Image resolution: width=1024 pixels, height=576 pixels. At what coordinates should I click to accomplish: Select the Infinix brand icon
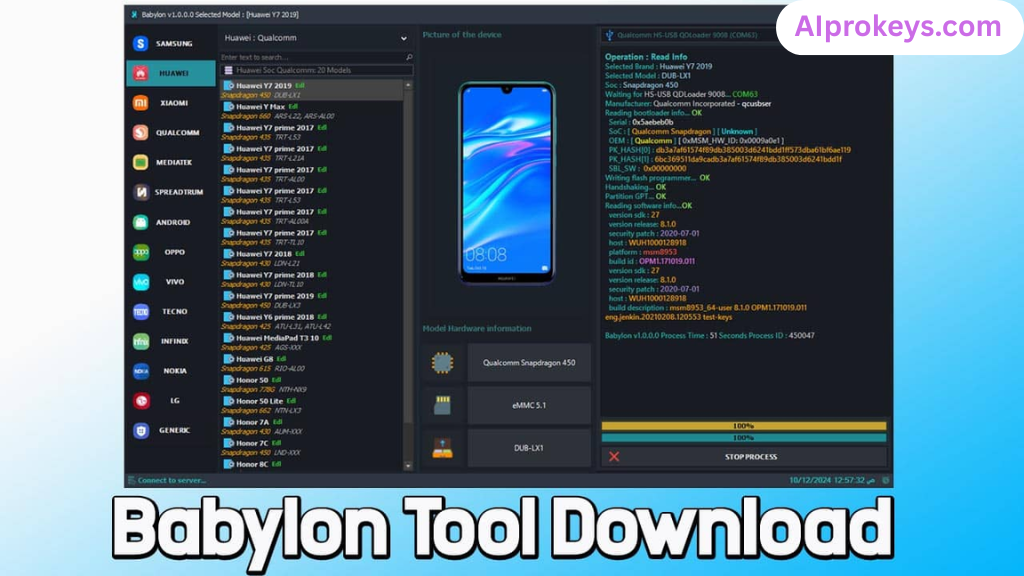[140, 341]
